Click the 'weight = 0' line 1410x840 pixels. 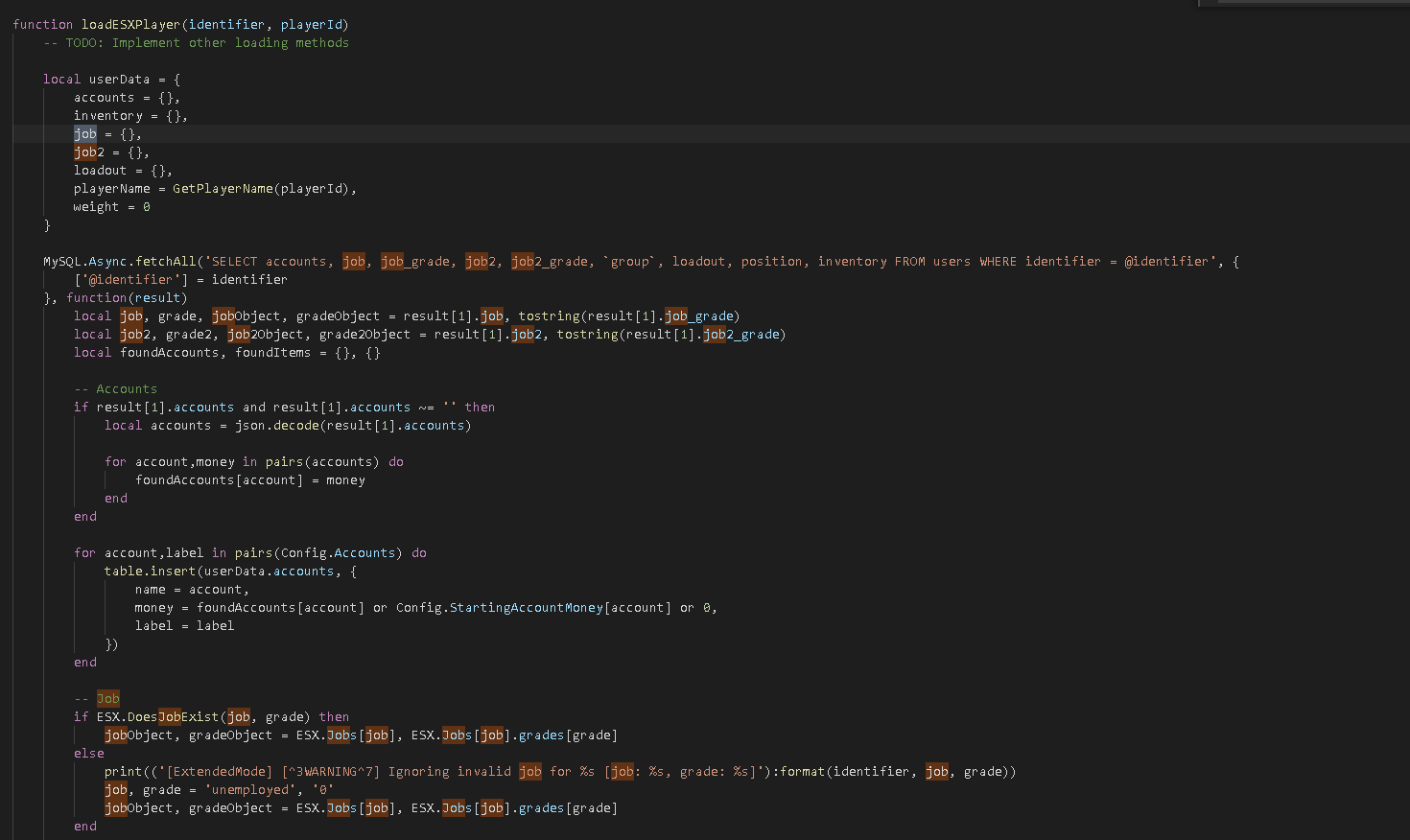(x=111, y=206)
